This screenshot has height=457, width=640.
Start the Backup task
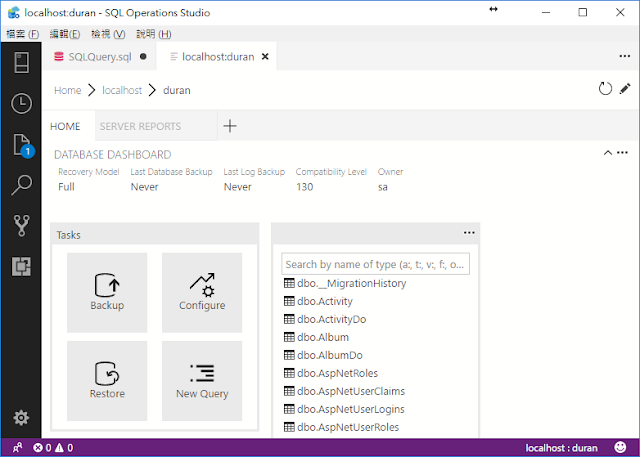click(x=107, y=293)
